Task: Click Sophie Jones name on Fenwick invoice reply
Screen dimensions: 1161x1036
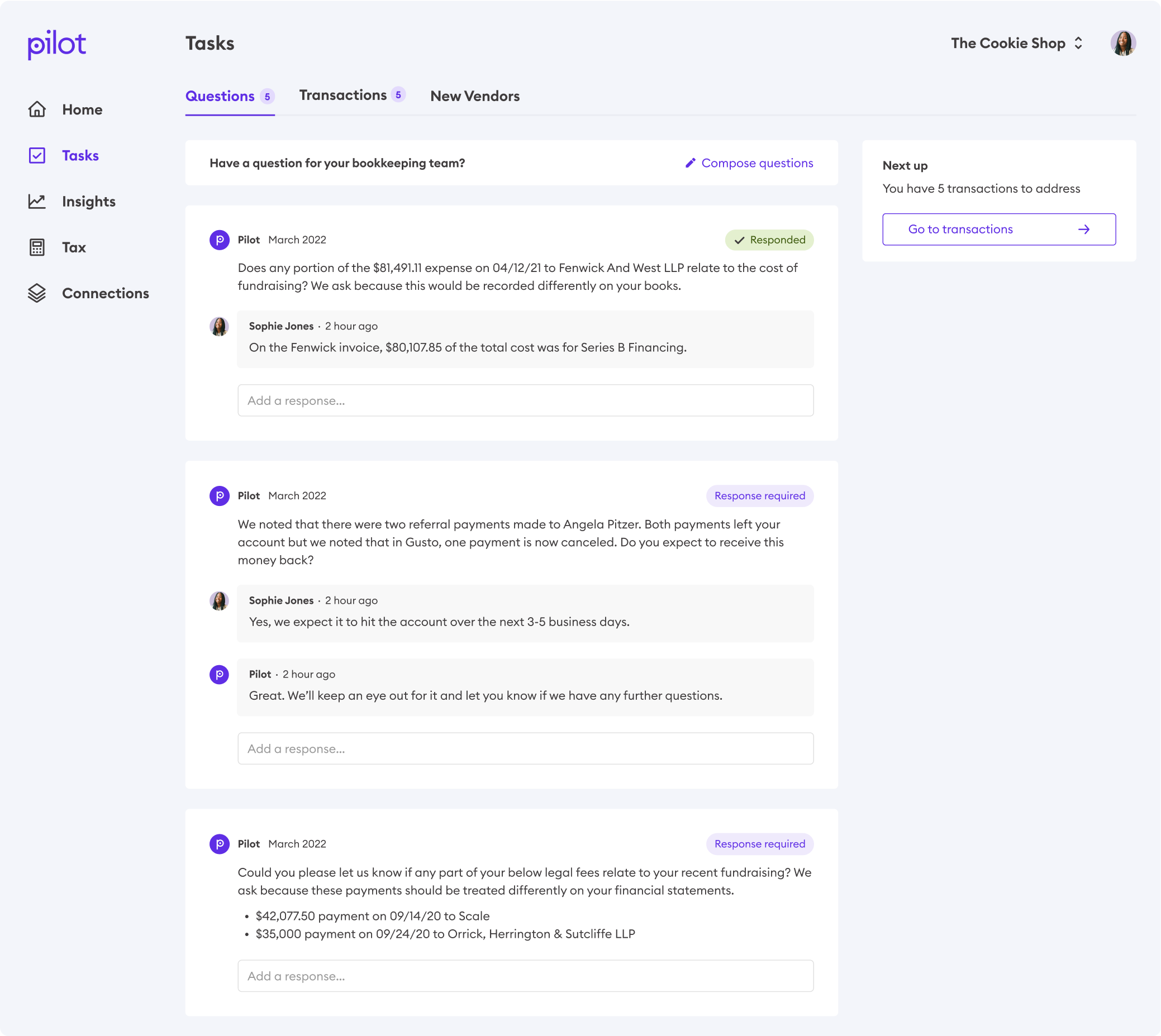Action: pyautogui.click(x=281, y=326)
